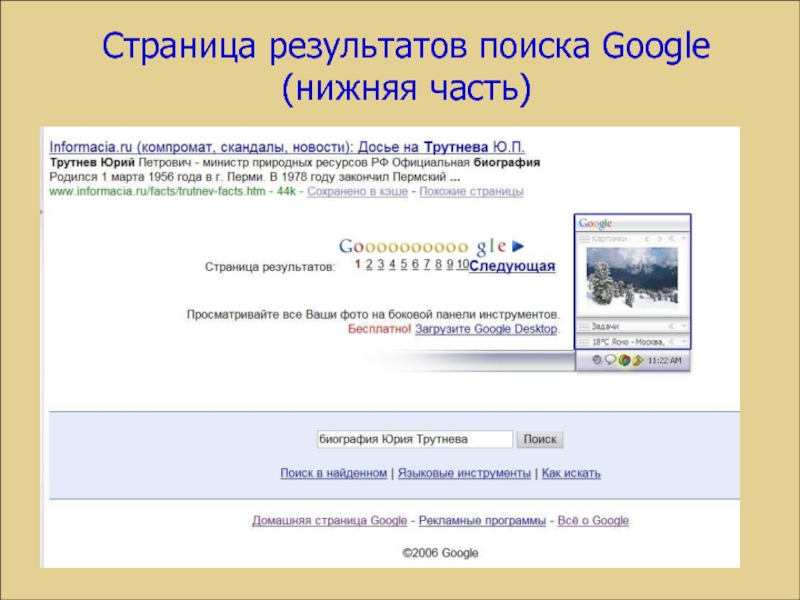Image resolution: width=800 pixels, height=600 pixels.
Task: Click the Goooooooooogle pagination logo
Action: (423, 246)
